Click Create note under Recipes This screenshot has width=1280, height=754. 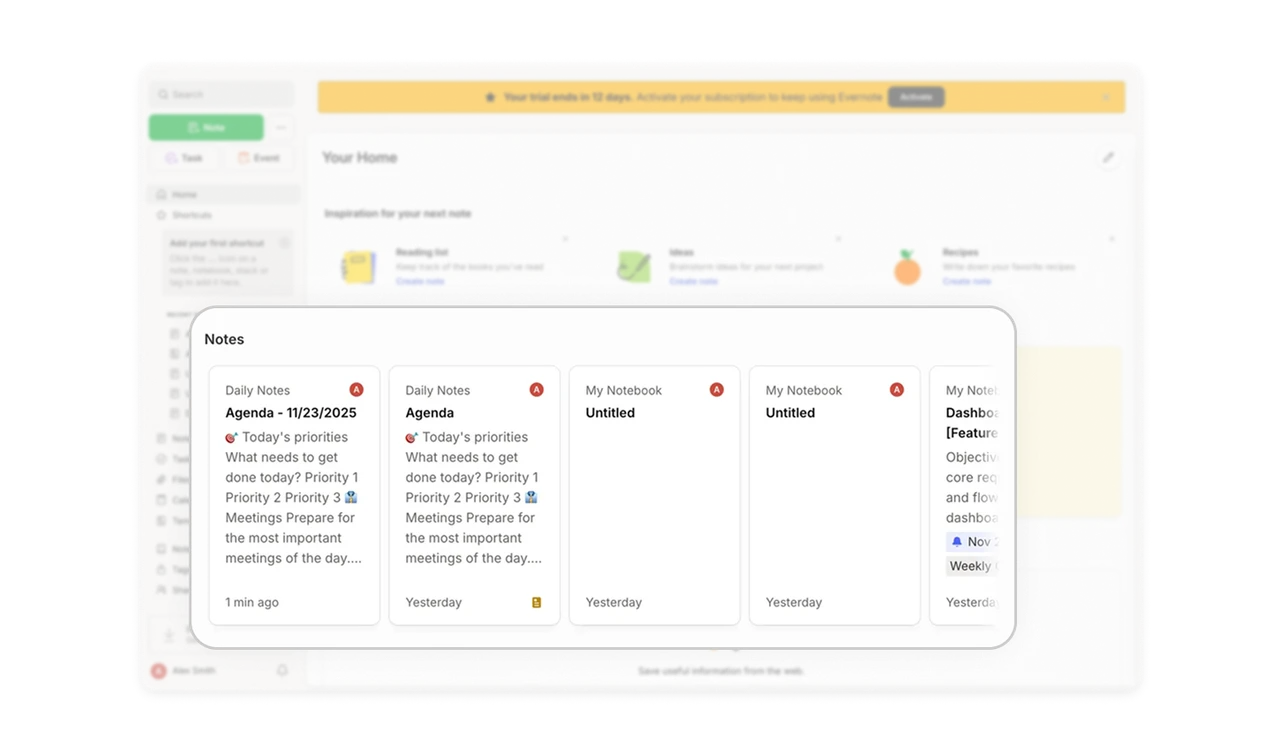pyautogui.click(x=967, y=281)
